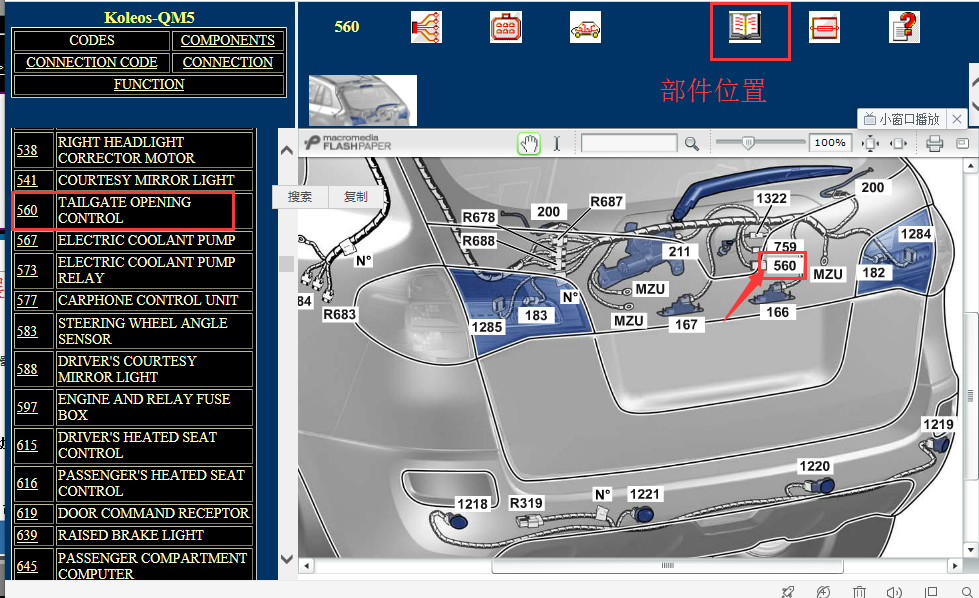Viewport: 979px width, 598px height.
Task: Click the magnifier icon in bottom bar
Action: (967, 592)
